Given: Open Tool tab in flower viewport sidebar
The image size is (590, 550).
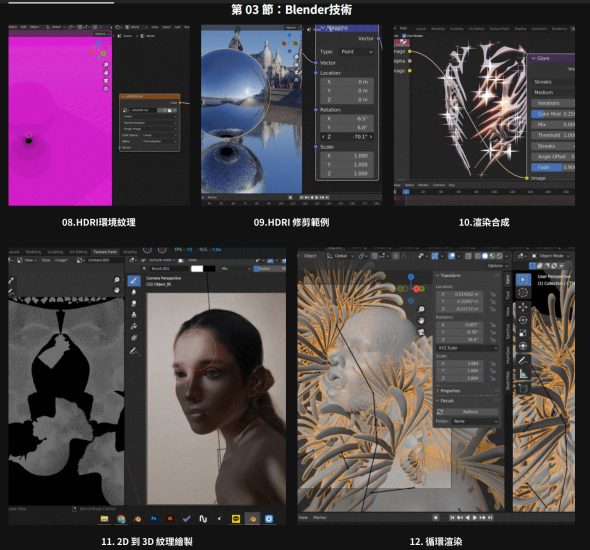Looking at the screenshot, I should tap(508, 295).
